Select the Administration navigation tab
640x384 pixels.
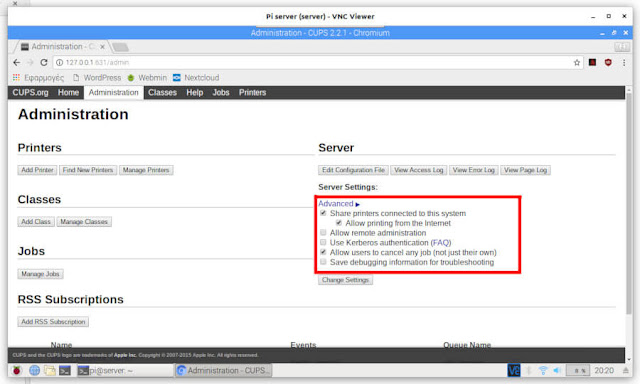113,93
